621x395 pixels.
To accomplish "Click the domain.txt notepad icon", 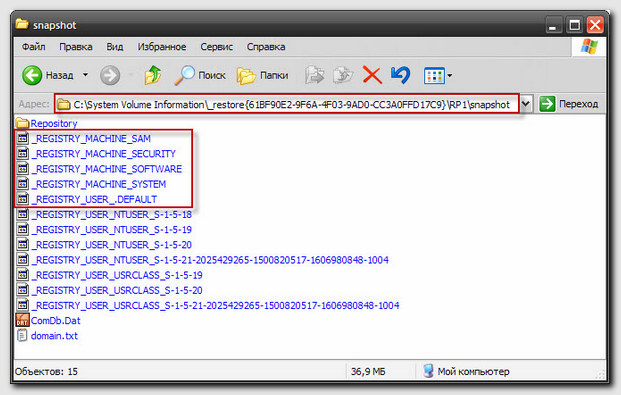I will [22, 336].
